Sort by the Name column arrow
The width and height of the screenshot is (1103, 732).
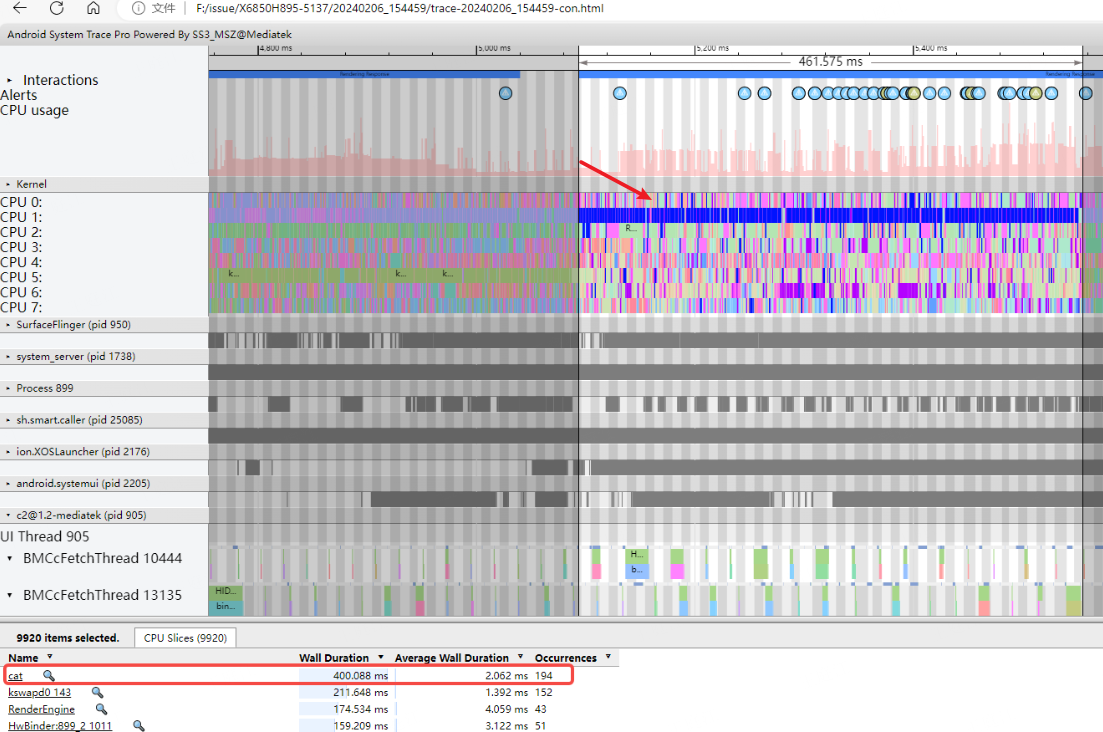tap(50, 657)
